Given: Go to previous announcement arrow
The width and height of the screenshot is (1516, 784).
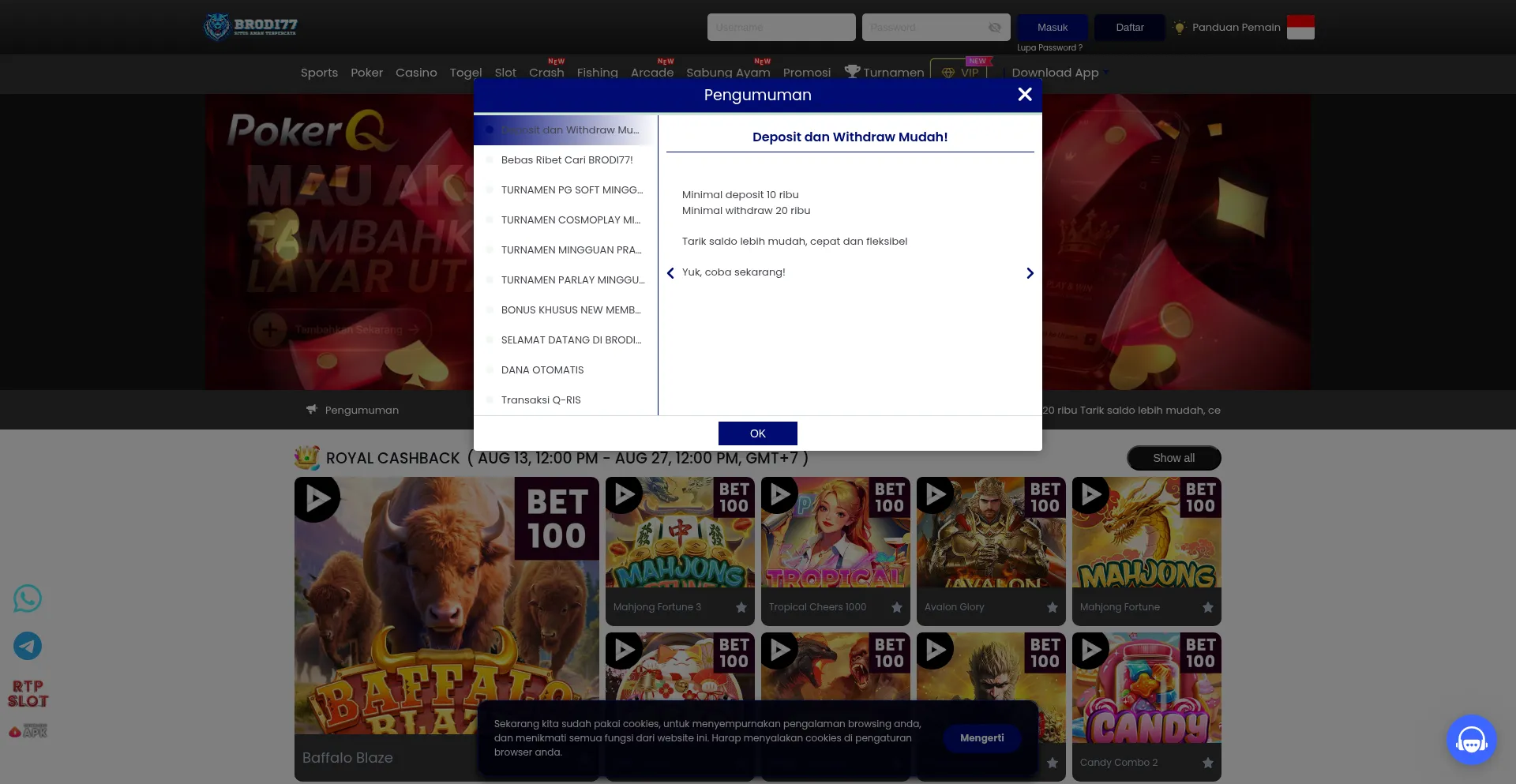Looking at the screenshot, I should pos(670,273).
